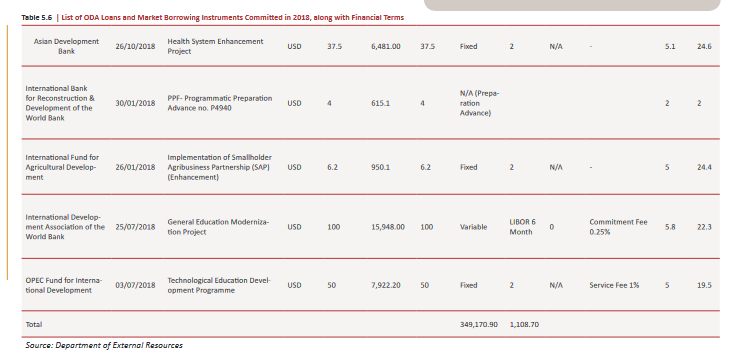Viewport: 737px width, 361px height.
Task: Select 'Fixed' in the Health System Enhancement row
Action: pyautogui.click(x=469, y=47)
